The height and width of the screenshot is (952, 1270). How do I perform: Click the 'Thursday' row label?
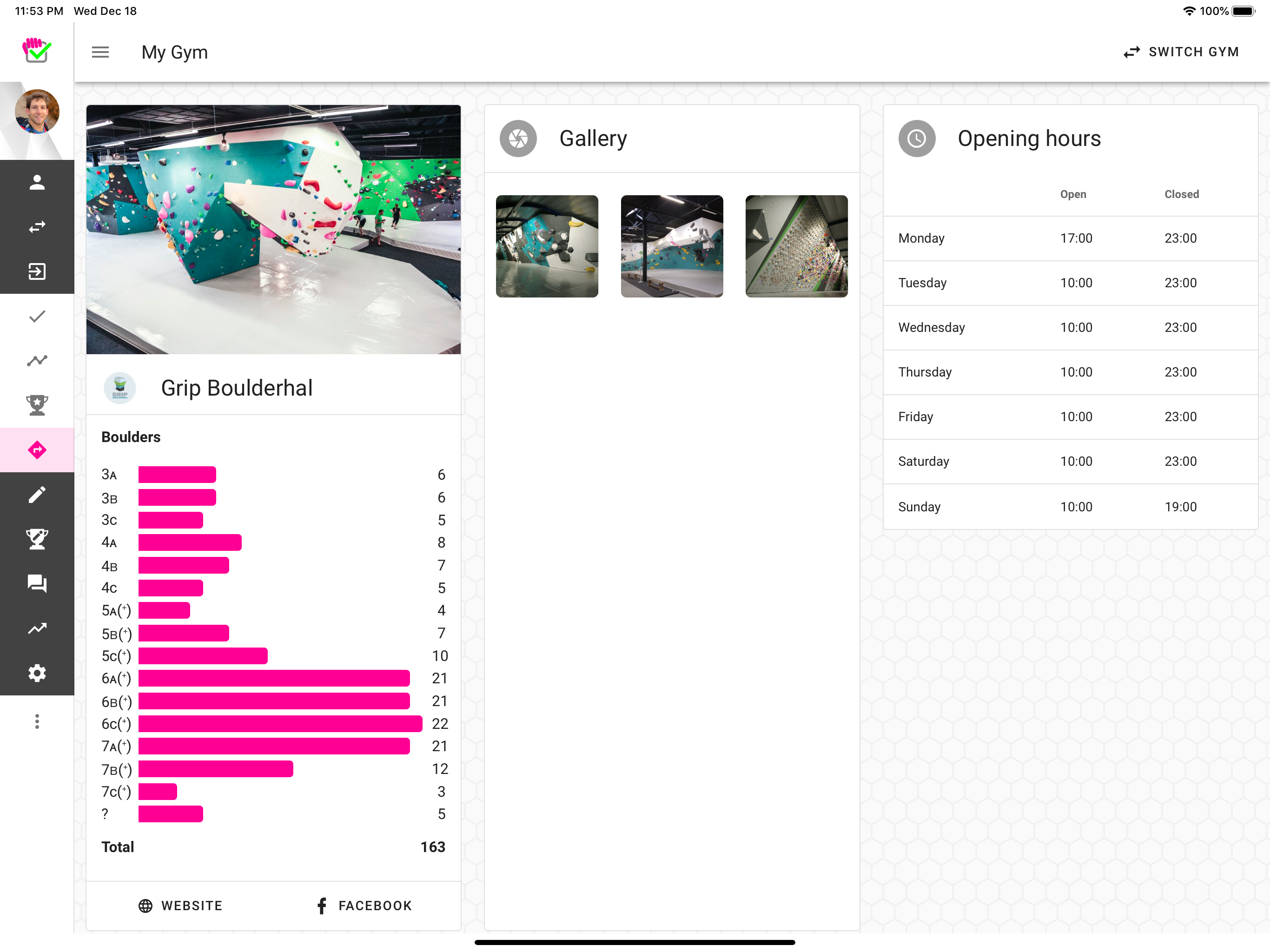[924, 372]
